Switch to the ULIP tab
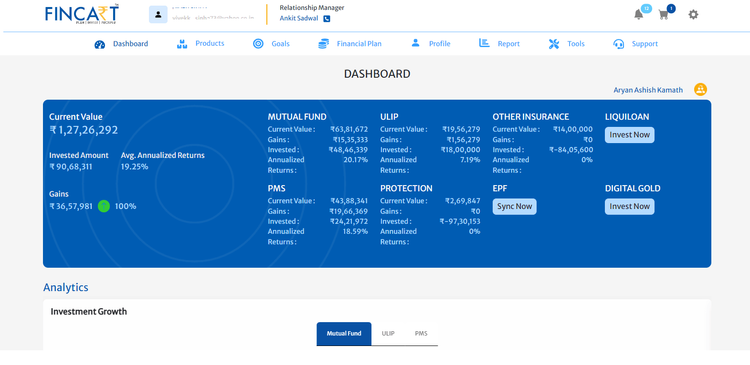Viewport: 750px width, 365px height. 388,333
